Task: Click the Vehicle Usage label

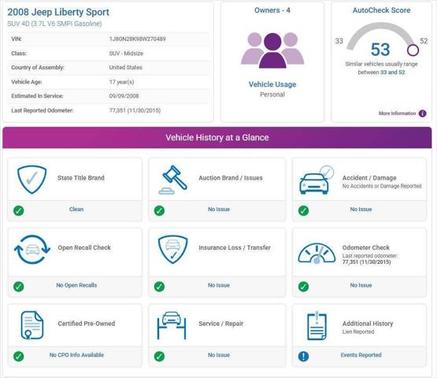Action: tap(272, 84)
